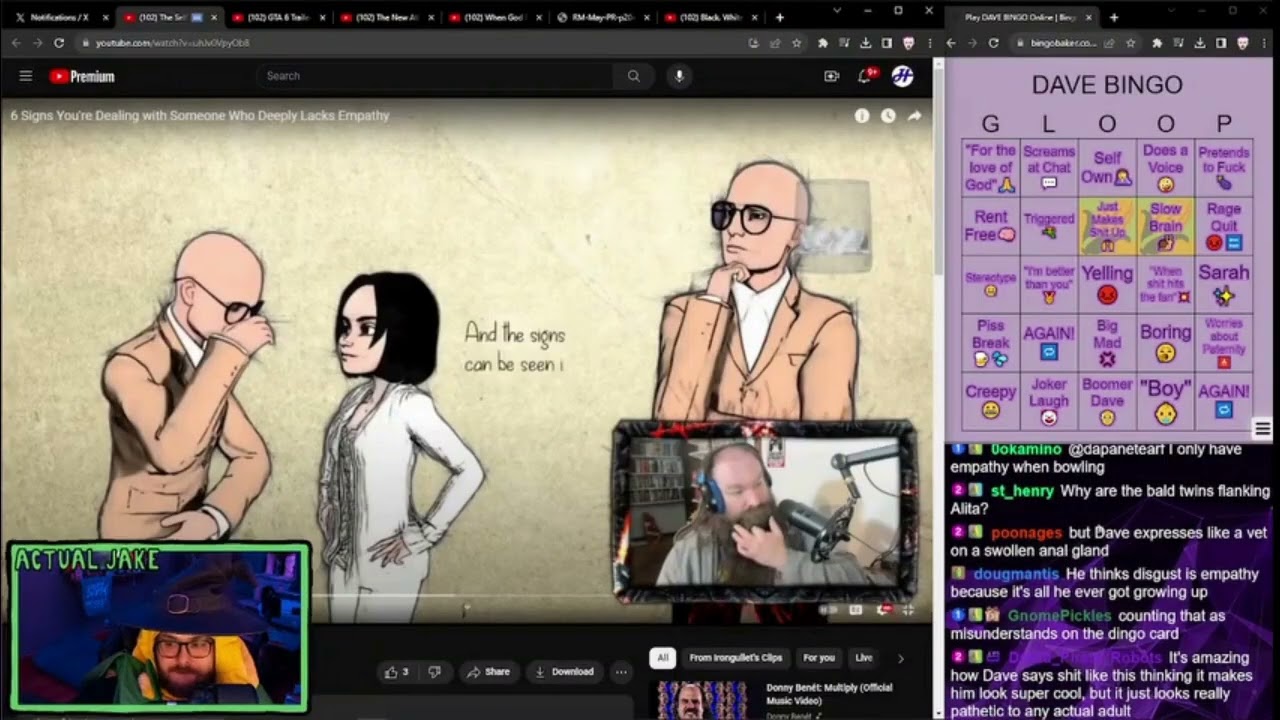Mark the "Joker Laugh" bingo square
The width and height of the screenshot is (1280, 720).
click(1049, 402)
